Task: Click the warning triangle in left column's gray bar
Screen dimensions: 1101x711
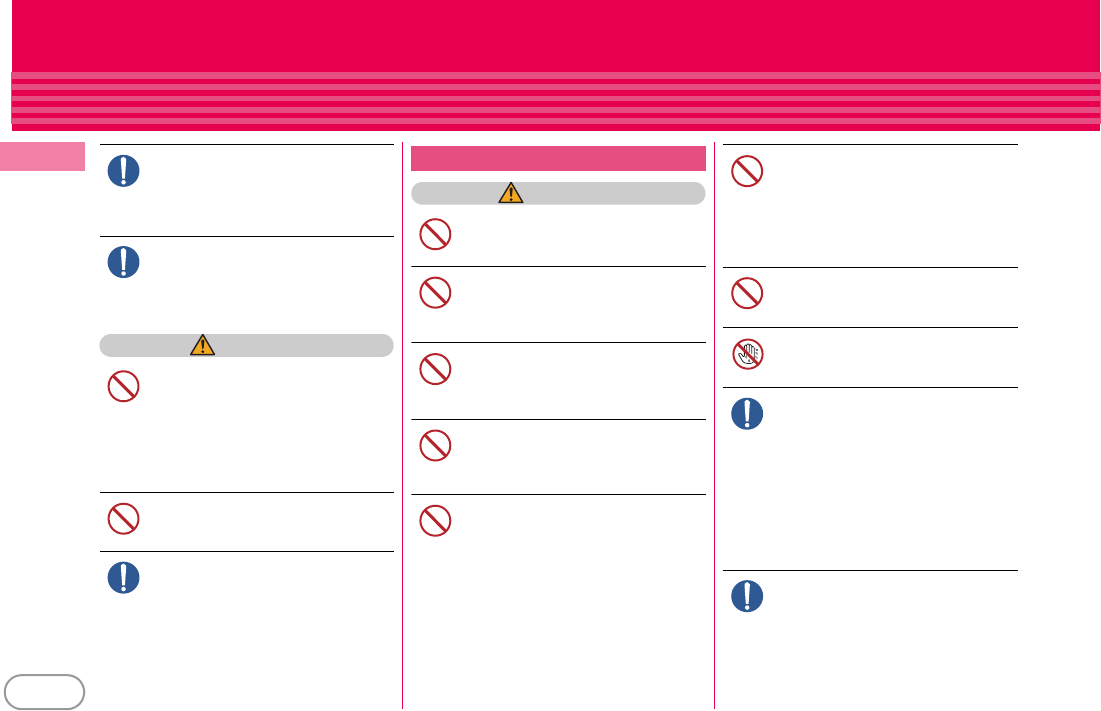Action: click(x=203, y=345)
